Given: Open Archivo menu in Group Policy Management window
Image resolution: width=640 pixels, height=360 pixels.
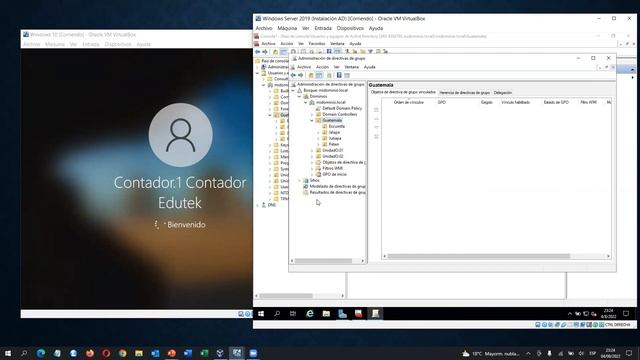Looking at the screenshot, I should (x=304, y=67).
